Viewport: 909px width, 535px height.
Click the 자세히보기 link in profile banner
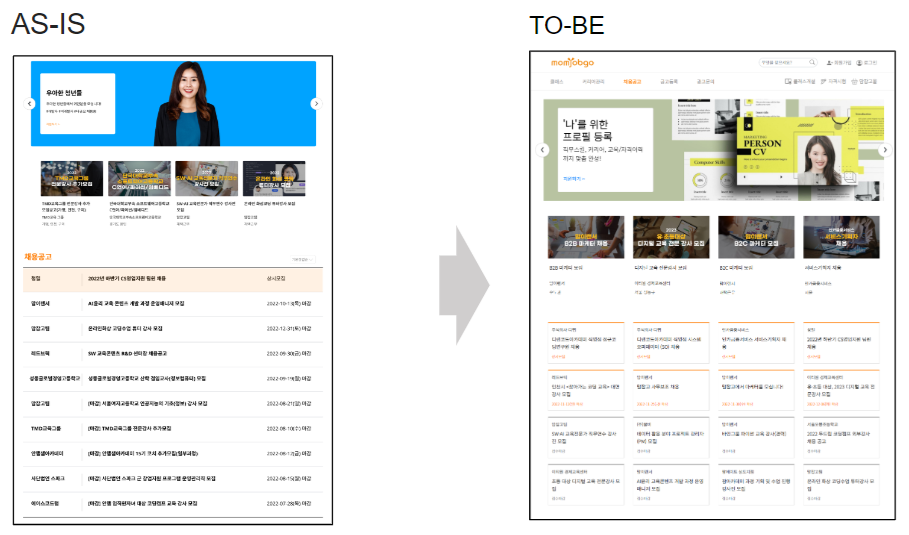click(x=572, y=178)
